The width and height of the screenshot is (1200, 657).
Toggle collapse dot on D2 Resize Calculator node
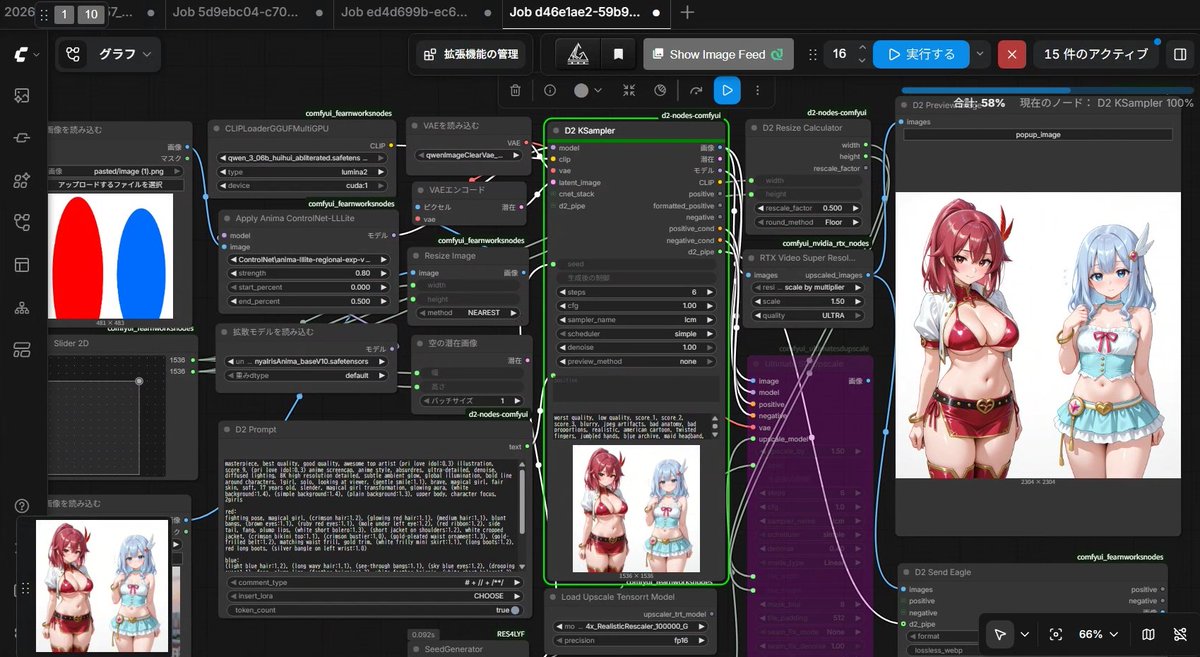click(752, 128)
